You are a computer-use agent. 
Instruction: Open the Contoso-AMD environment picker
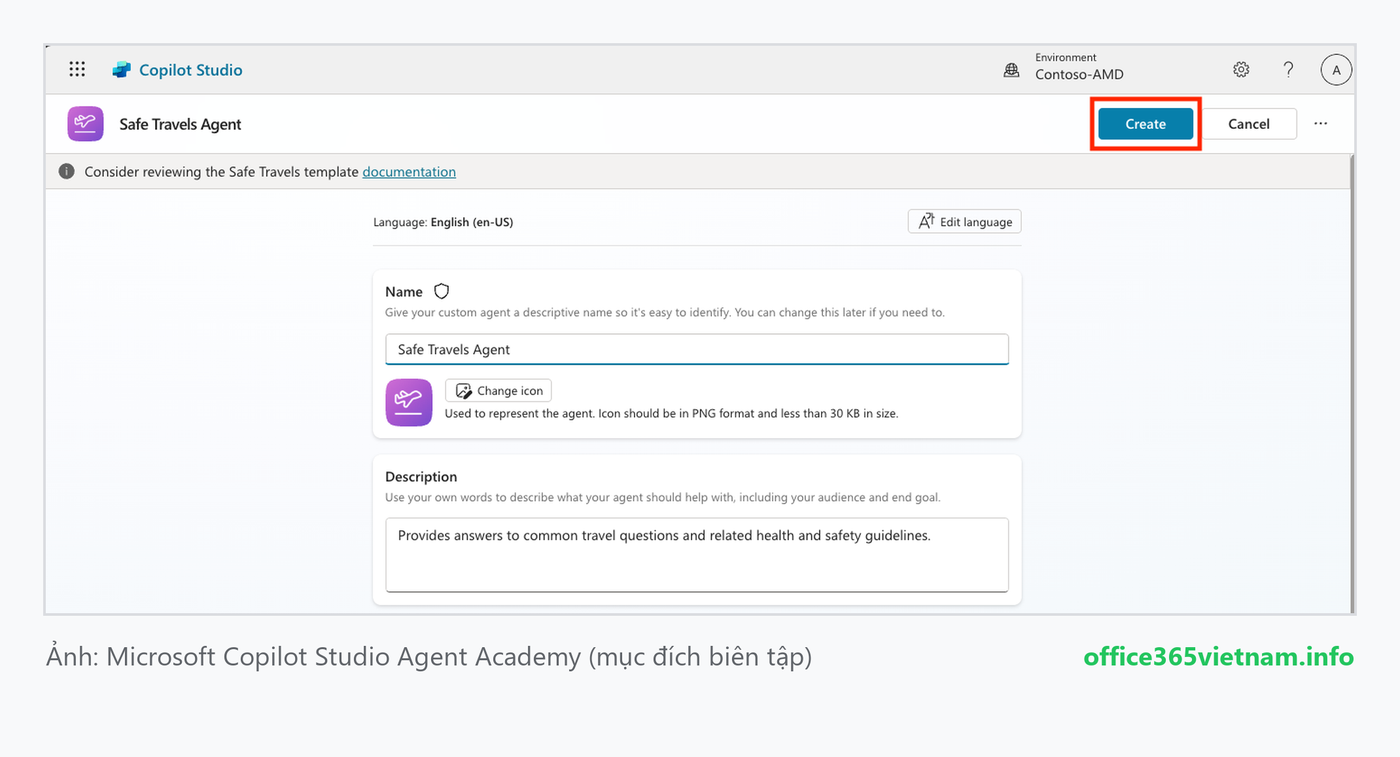tap(1079, 67)
